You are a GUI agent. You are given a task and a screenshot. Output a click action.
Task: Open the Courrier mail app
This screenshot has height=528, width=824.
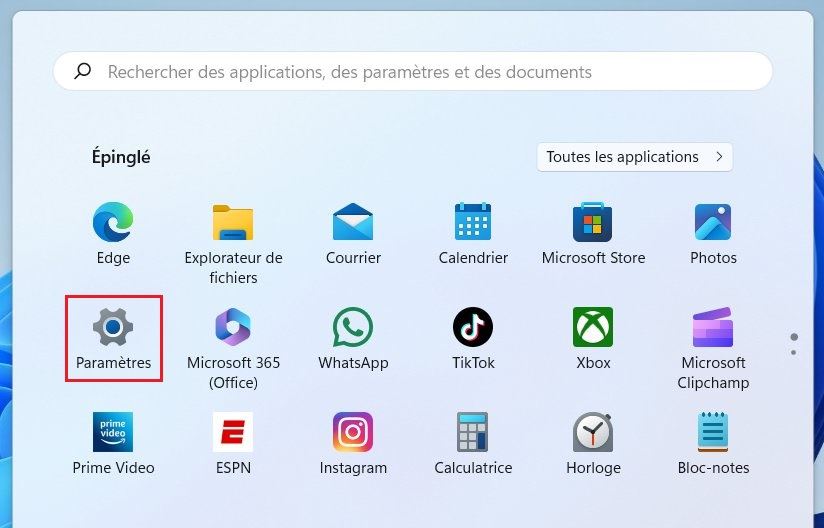(x=353, y=234)
